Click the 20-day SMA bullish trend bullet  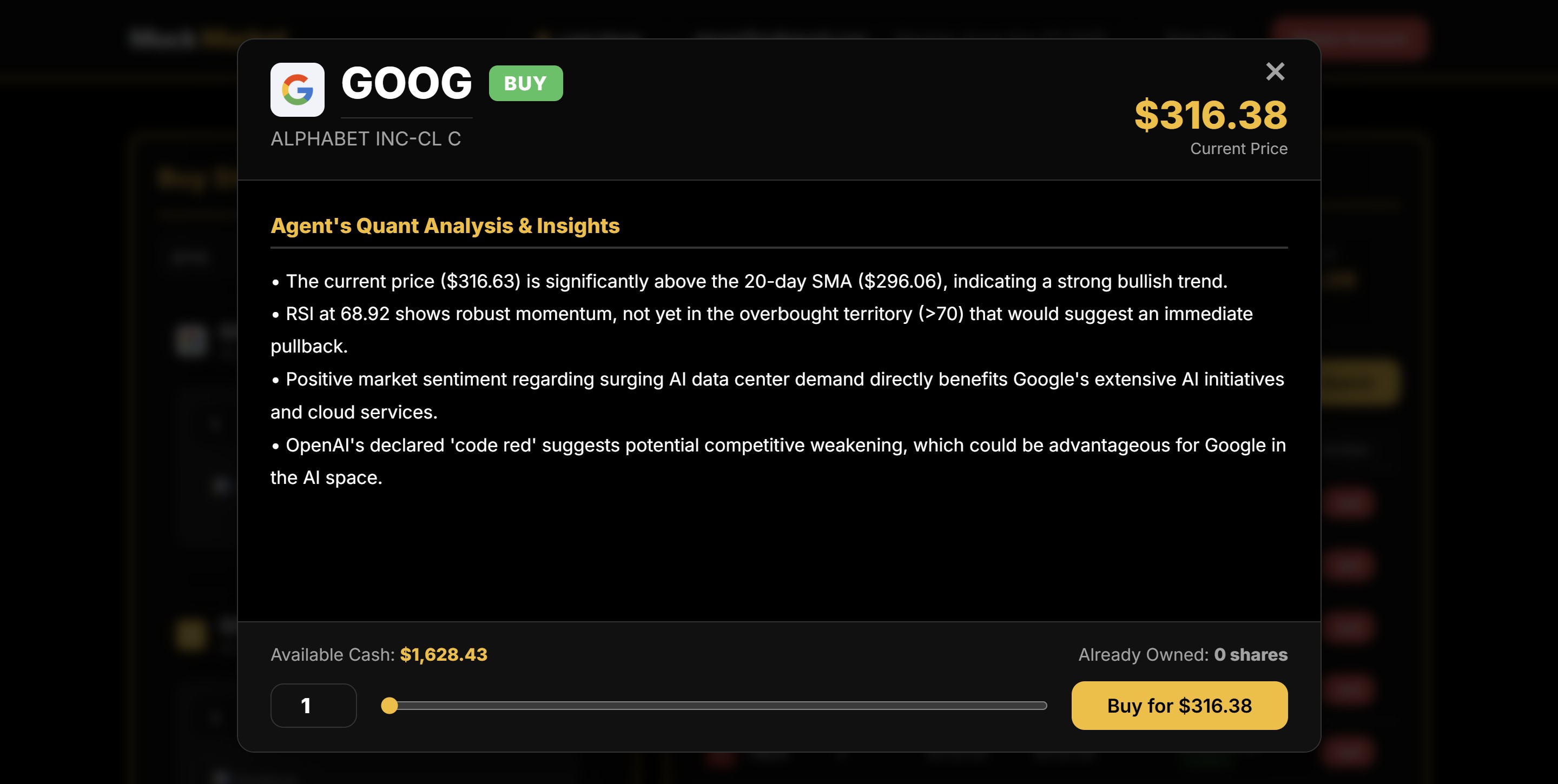click(x=756, y=282)
